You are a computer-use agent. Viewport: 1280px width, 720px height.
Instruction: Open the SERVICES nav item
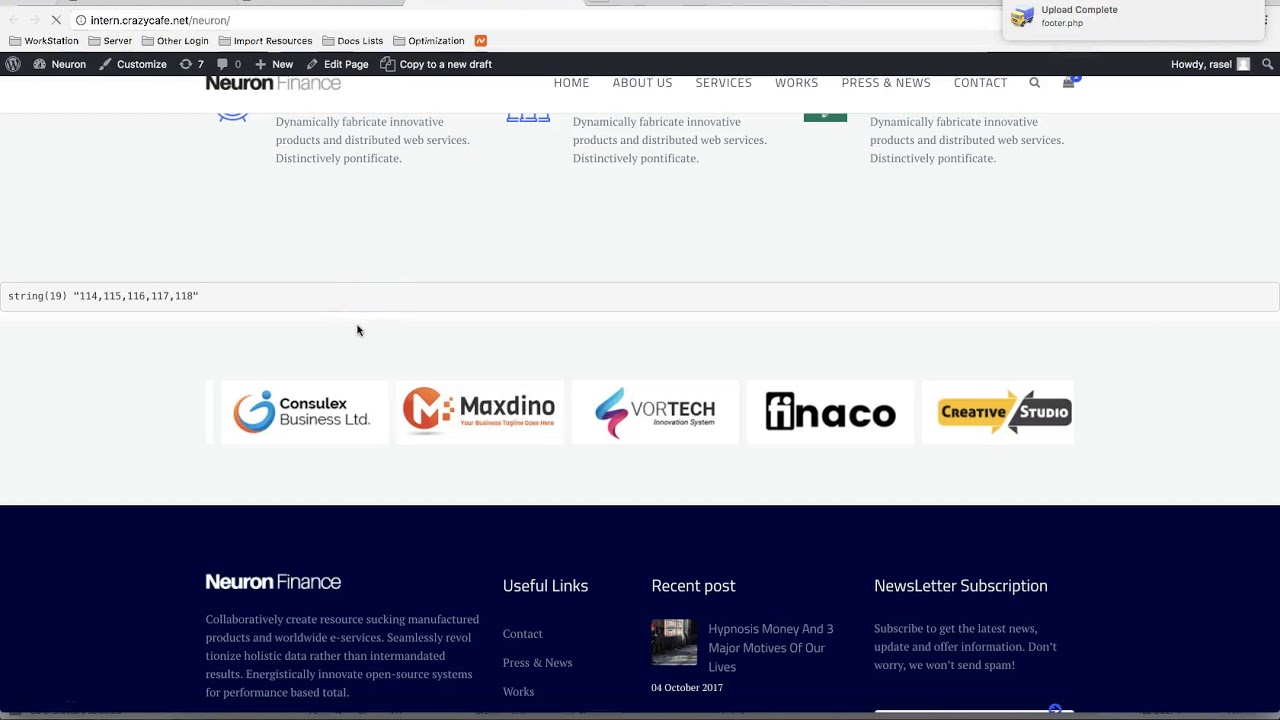click(723, 83)
